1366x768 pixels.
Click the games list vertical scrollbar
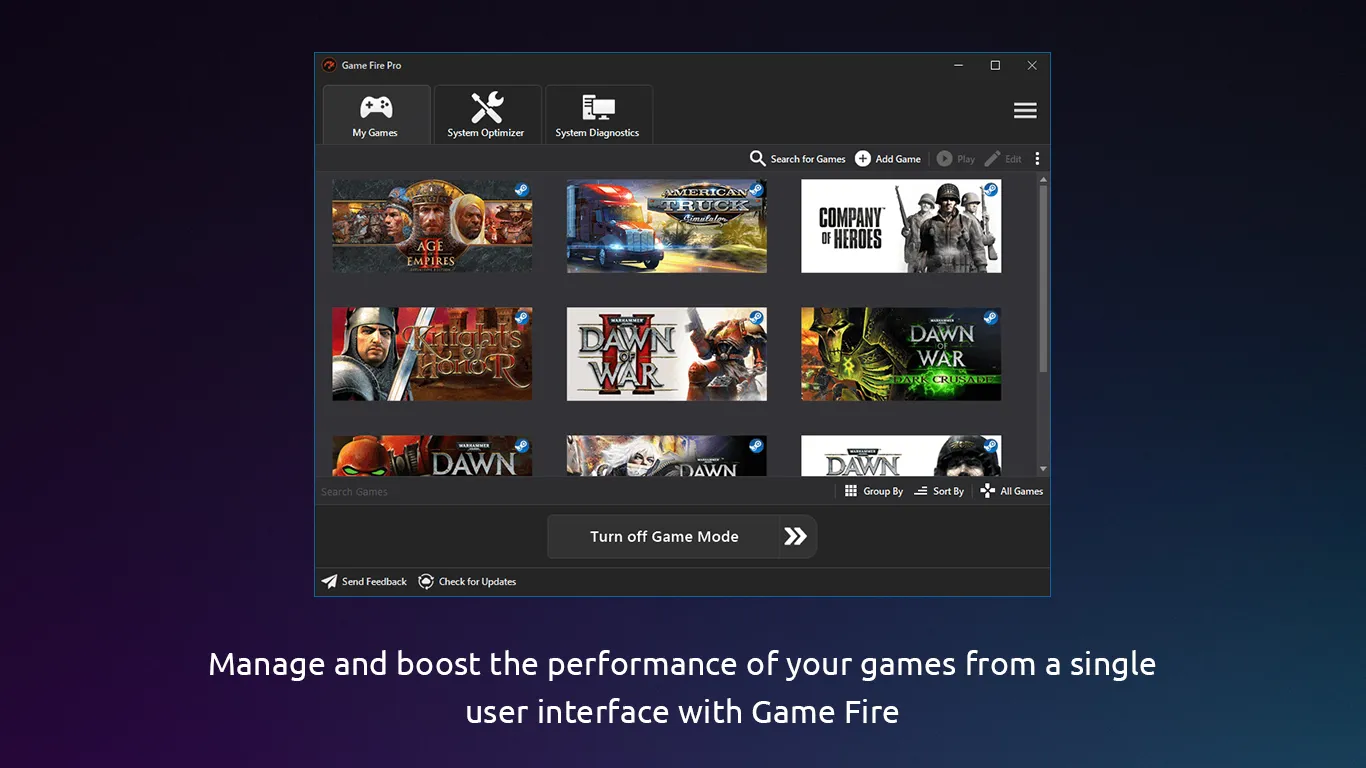click(1043, 278)
